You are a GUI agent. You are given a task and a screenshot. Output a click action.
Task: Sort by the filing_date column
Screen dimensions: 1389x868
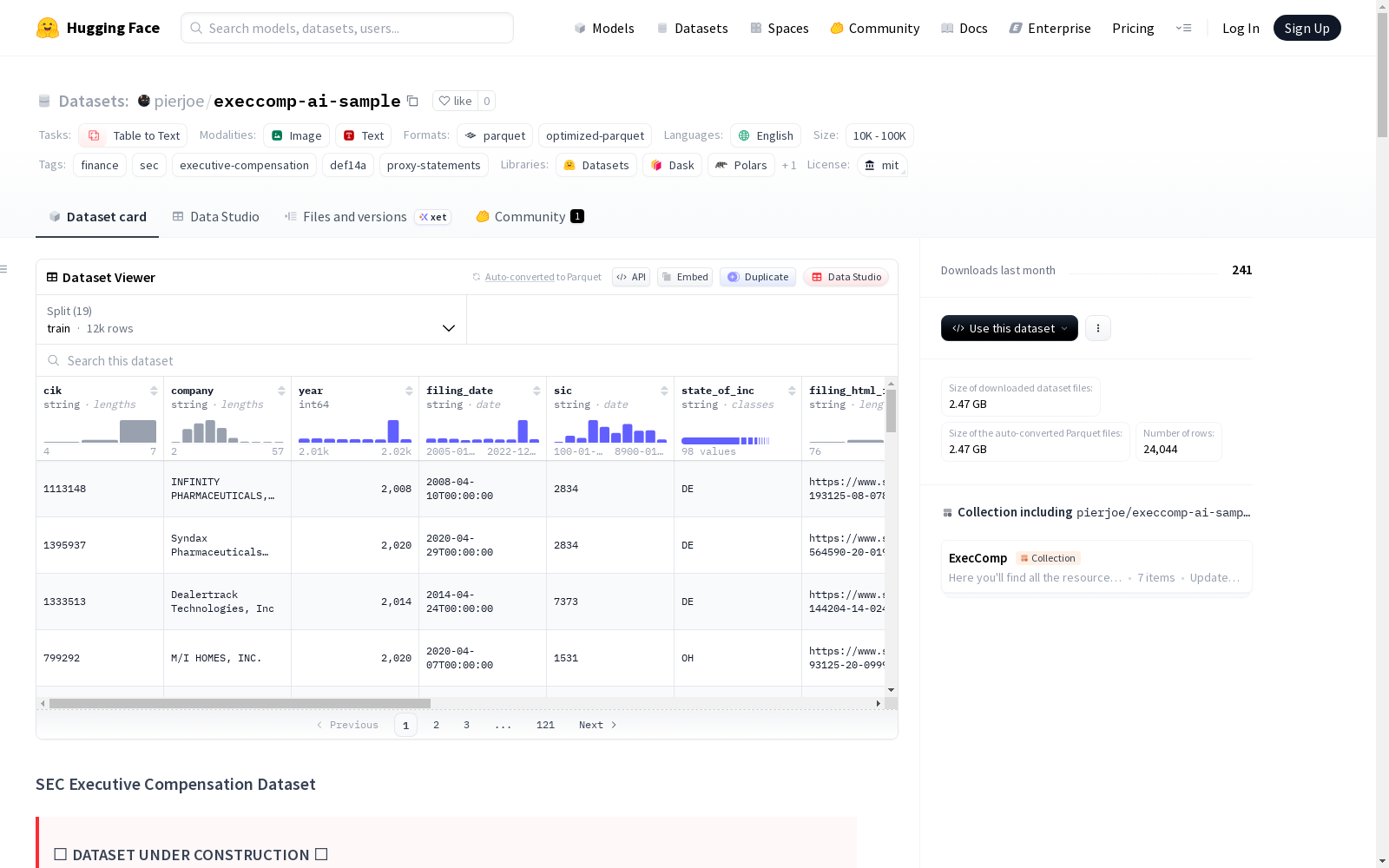pyautogui.click(x=537, y=391)
